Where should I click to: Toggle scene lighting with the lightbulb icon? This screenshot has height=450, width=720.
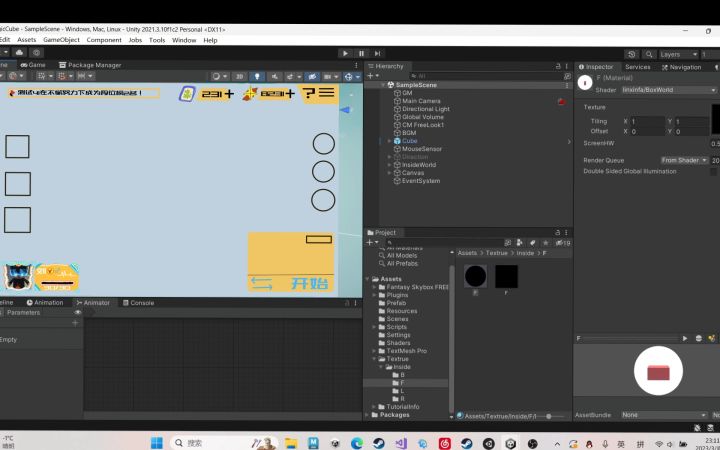tap(257, 76)
